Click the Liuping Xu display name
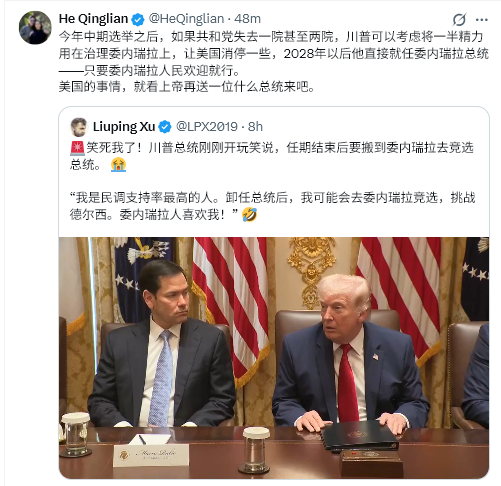This screenshot has width=501, height=486. pyautogui.click(x=124, y=127)
